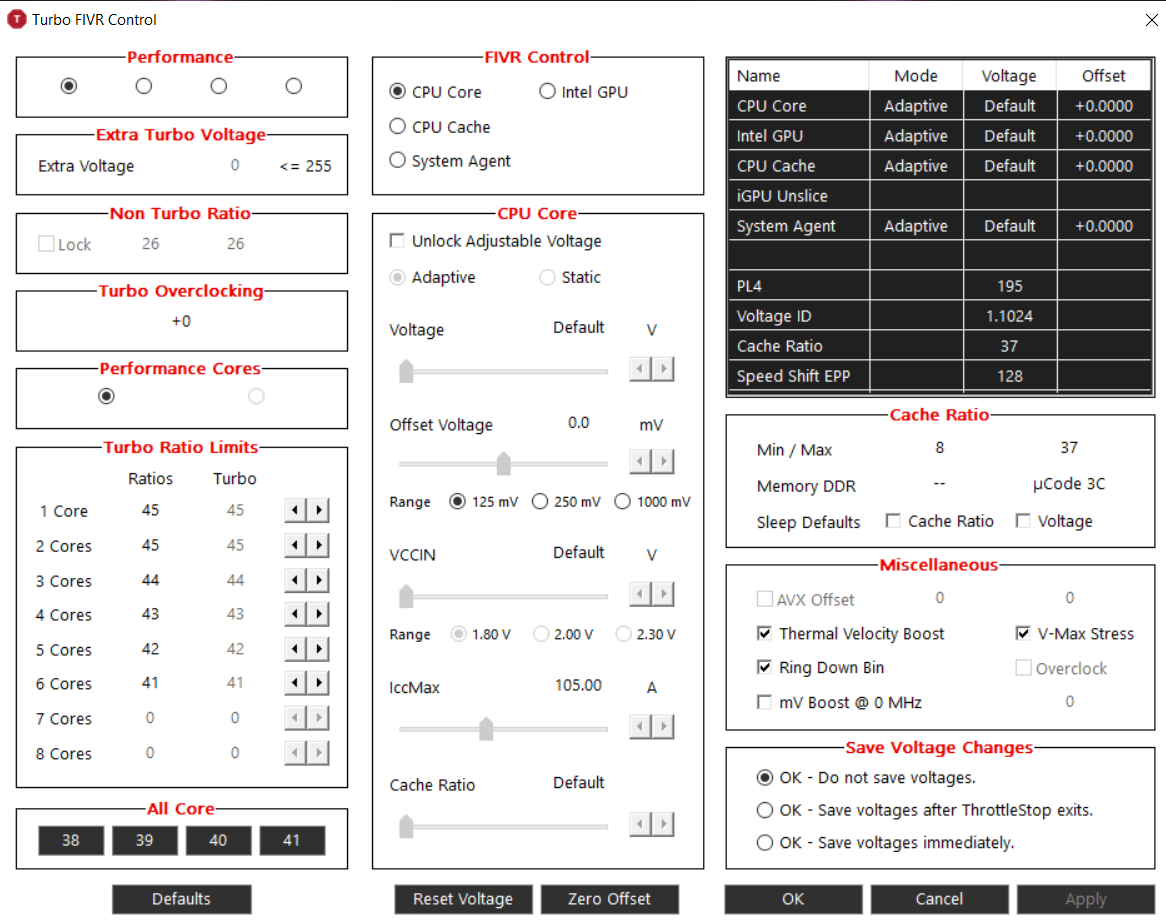Screen dimensions: 1166x923
Task: Click Speed Shift EPP row in table
Action: (x=940, y=376)
